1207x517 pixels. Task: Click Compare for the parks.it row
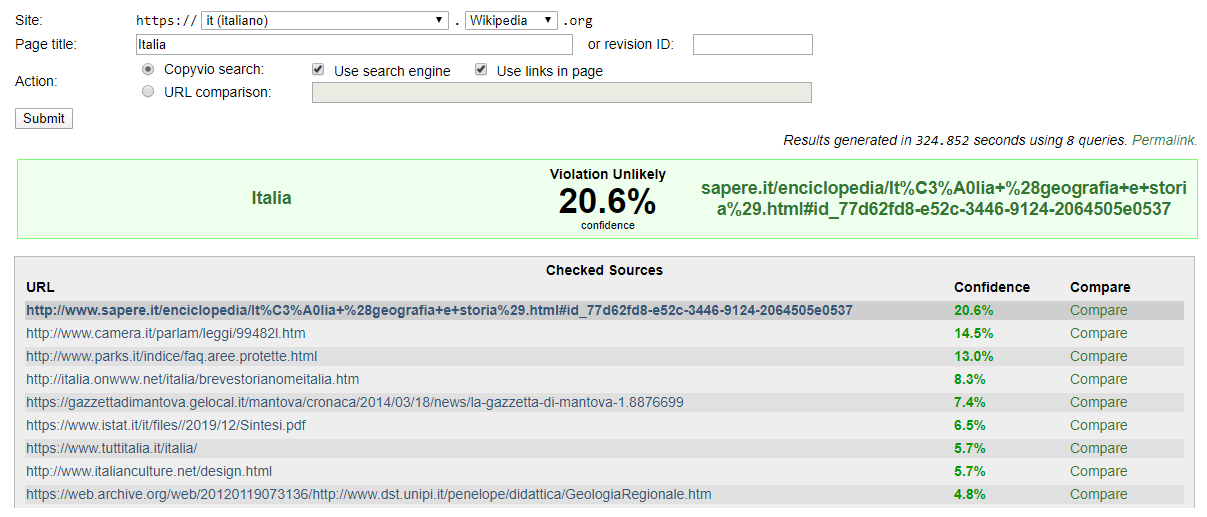[x=1098, y=356]
